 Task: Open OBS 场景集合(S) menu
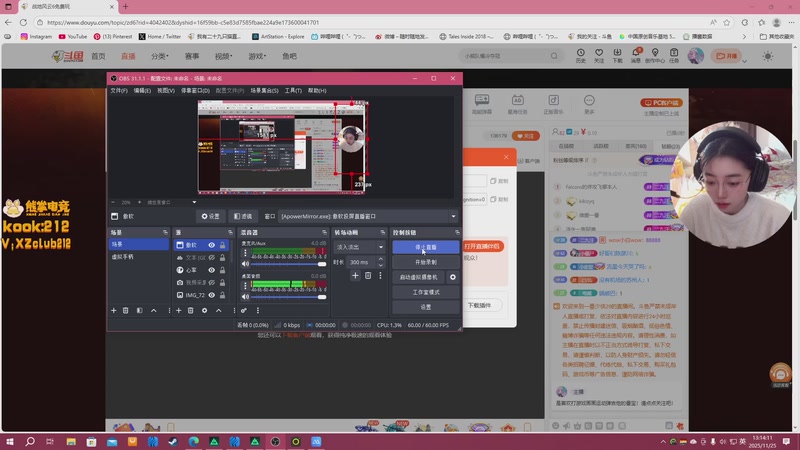264,90
